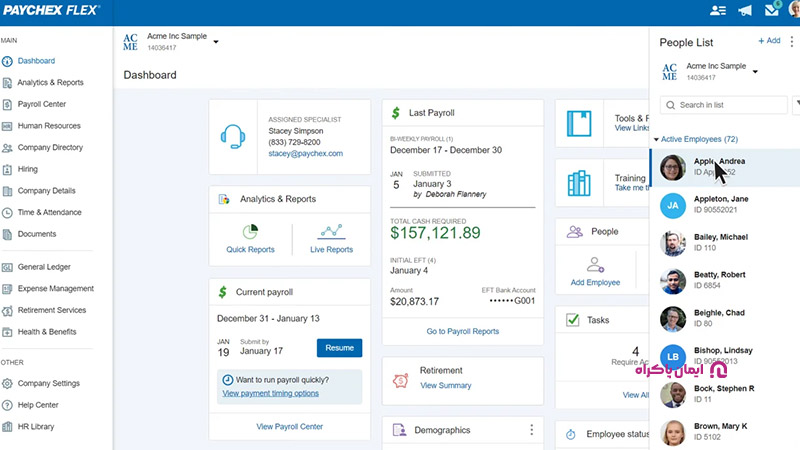Open Go to Payroll Reports link
Image resolution: width=800 pixels, height=450 pixels.
pyautogui.click(x=463, y=331)
